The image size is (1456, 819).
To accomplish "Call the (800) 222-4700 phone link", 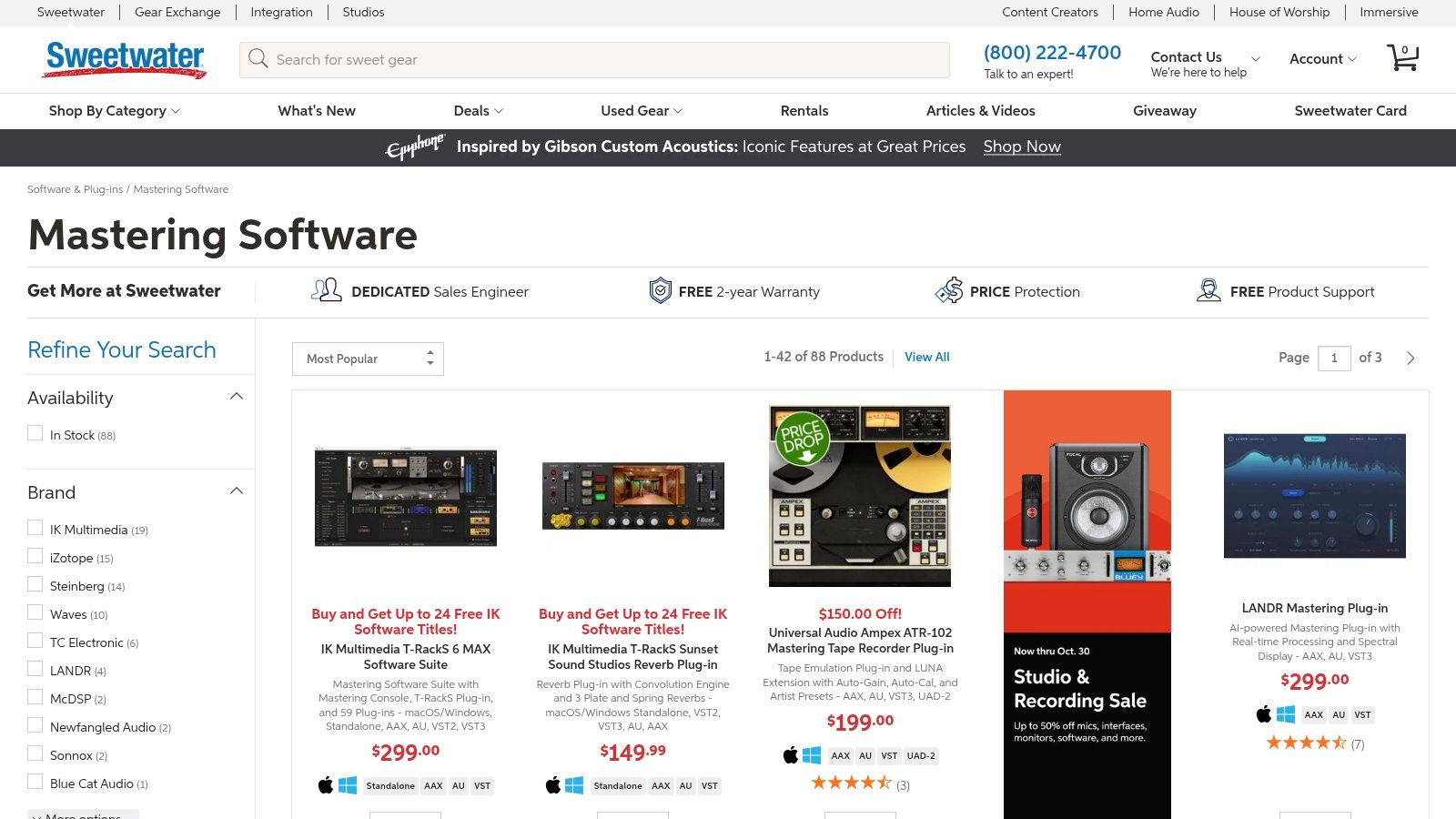I will pyautogui.click(x=1052, y=53).
